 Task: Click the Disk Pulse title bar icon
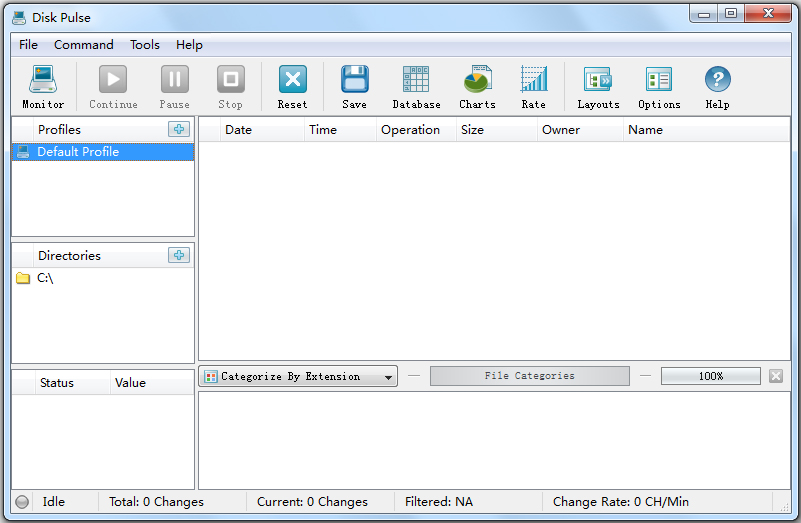(19, 17)
